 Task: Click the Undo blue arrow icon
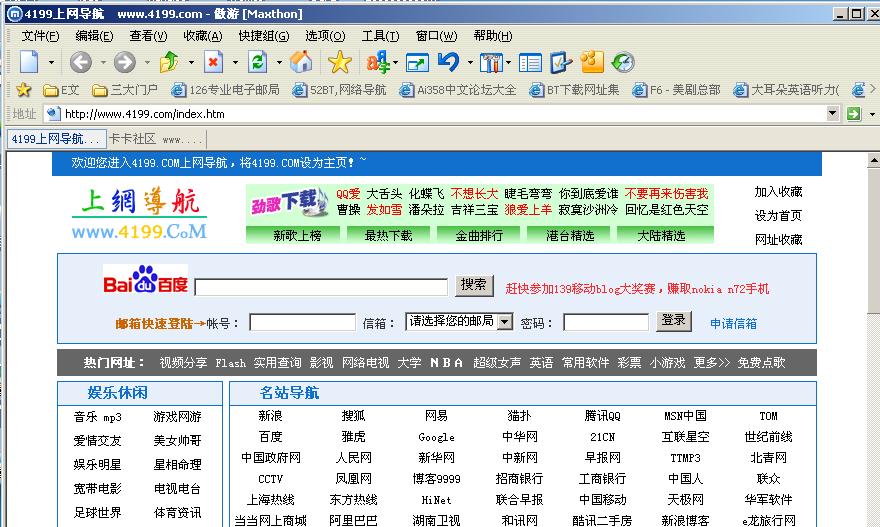click(447, 63)
